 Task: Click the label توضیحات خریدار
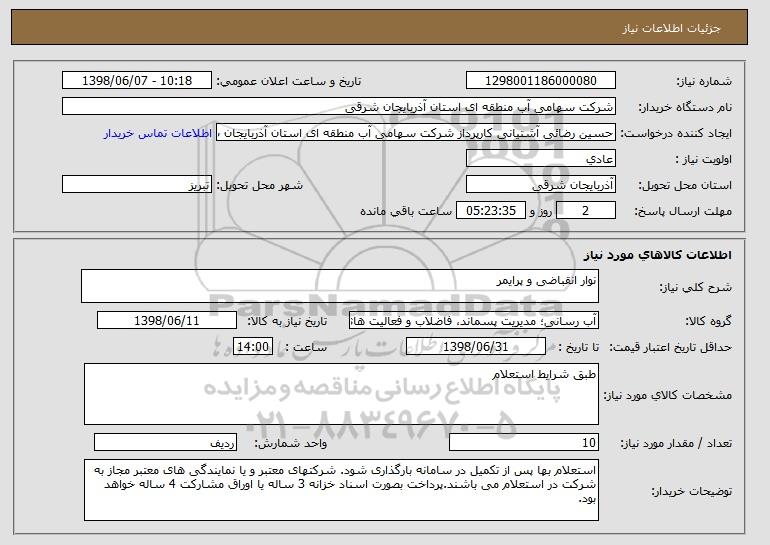tap(691, 491)
